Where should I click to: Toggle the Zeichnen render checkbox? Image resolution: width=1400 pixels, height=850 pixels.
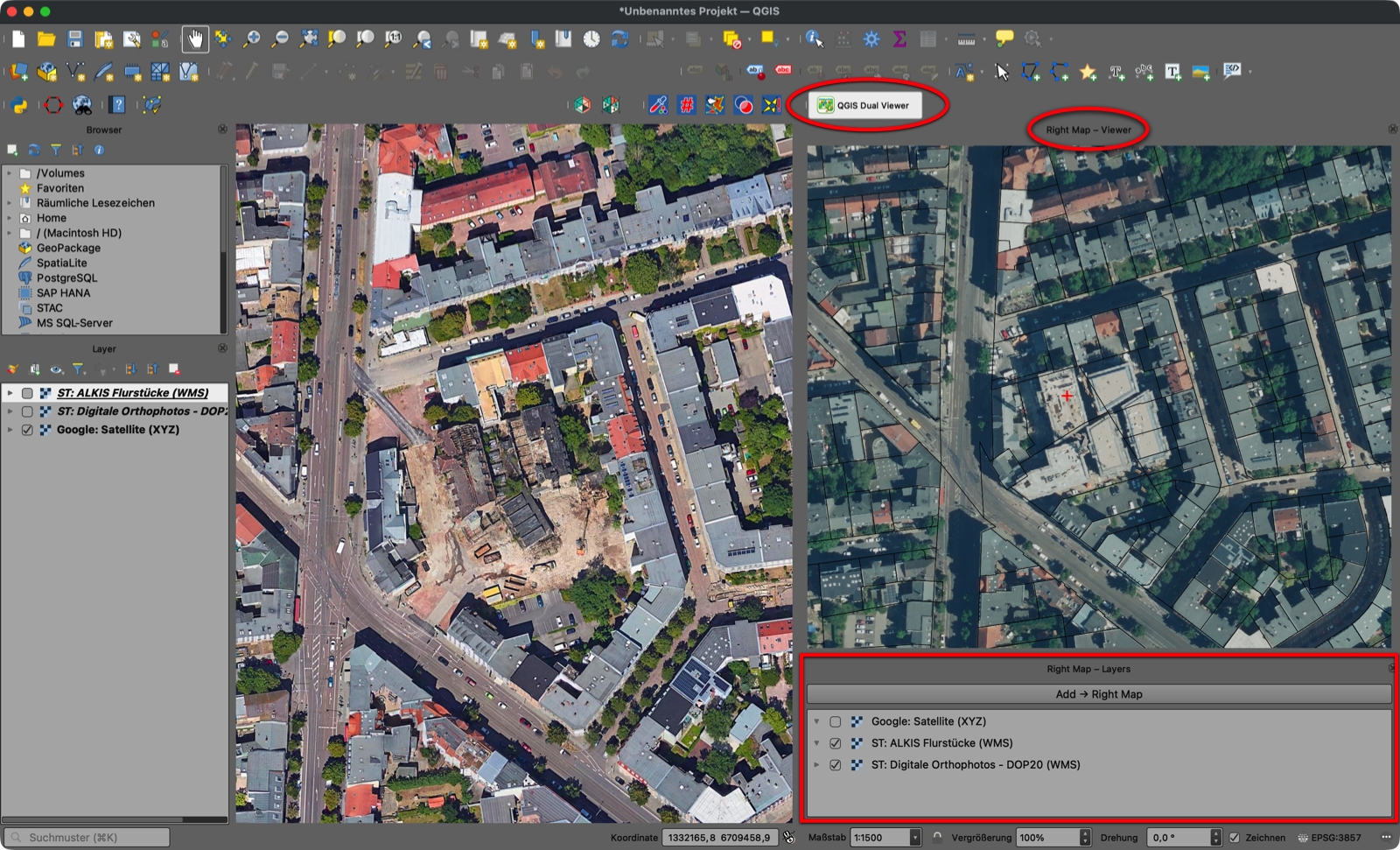pos(1235,838)
